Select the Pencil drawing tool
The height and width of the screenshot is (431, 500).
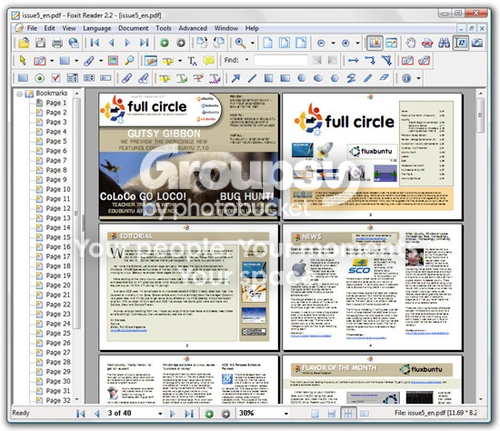(368, 78)
